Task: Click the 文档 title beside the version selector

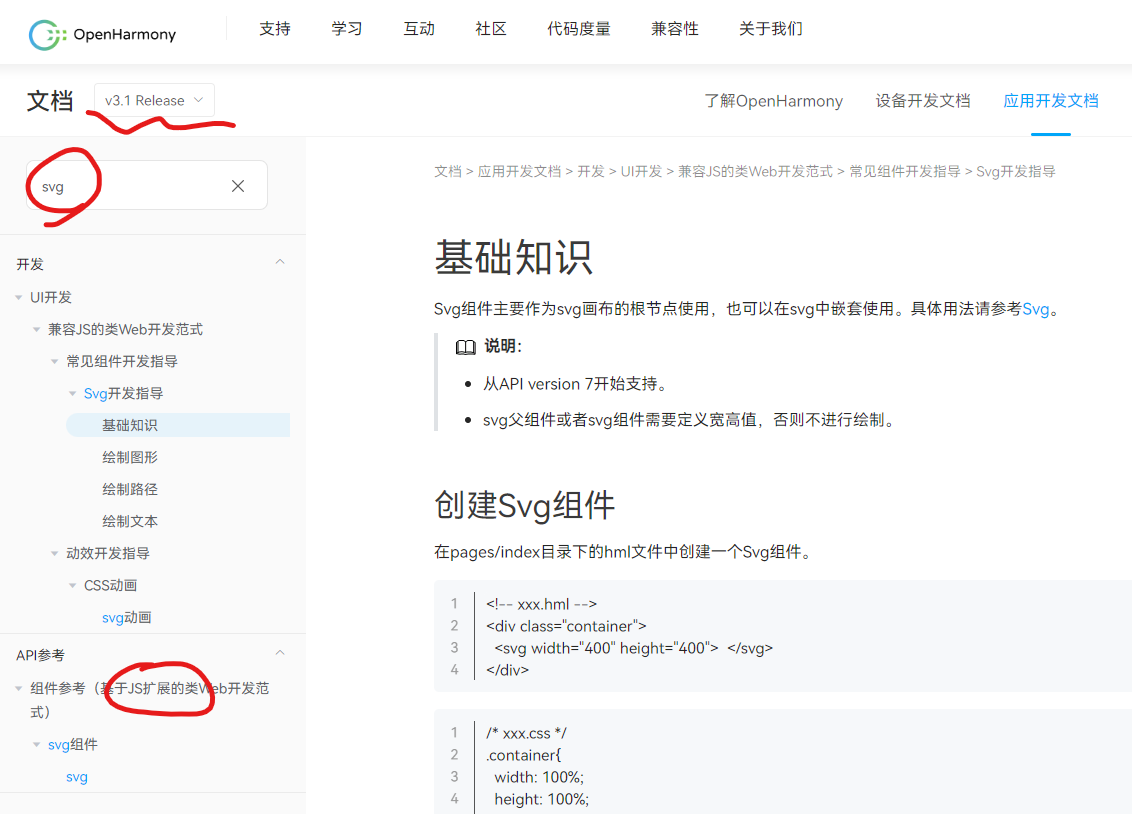Action: (50, 101)
